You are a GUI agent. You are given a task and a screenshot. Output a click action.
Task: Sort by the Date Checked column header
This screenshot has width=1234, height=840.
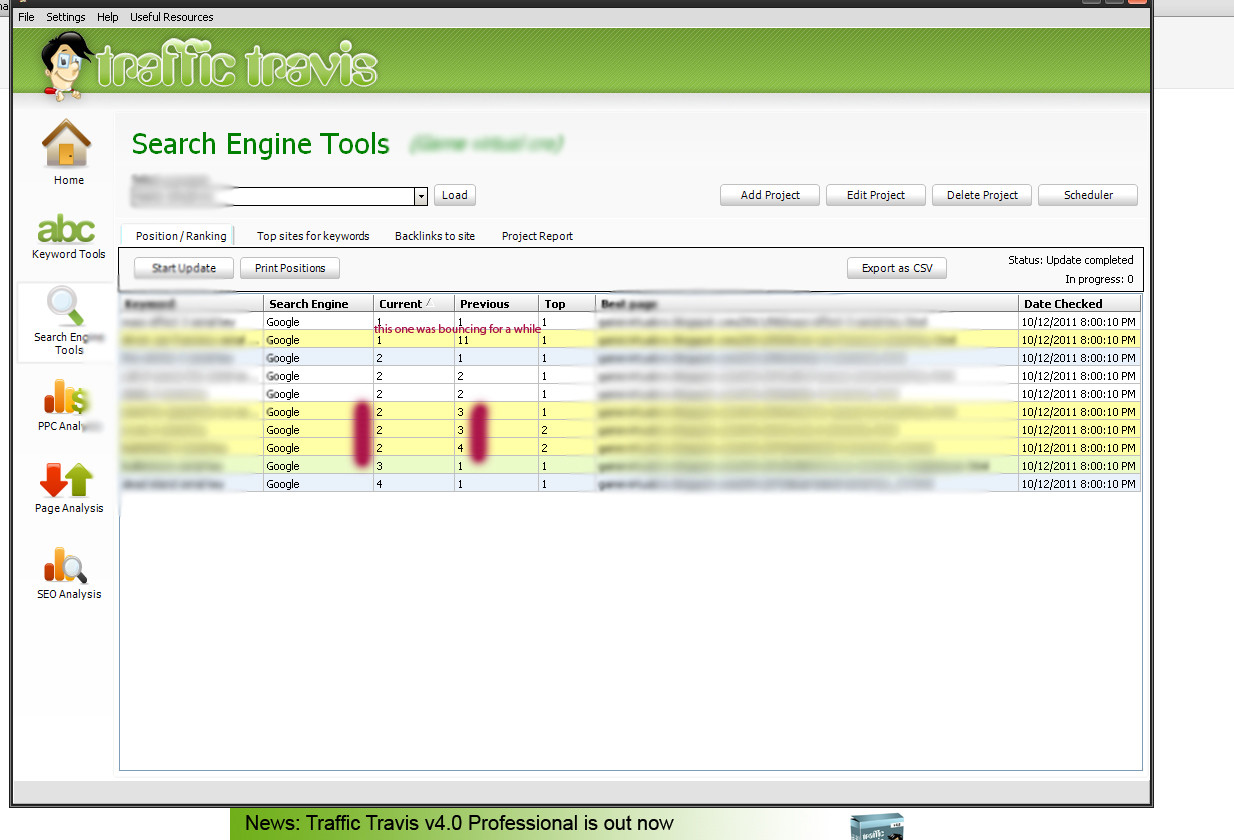1080,303
